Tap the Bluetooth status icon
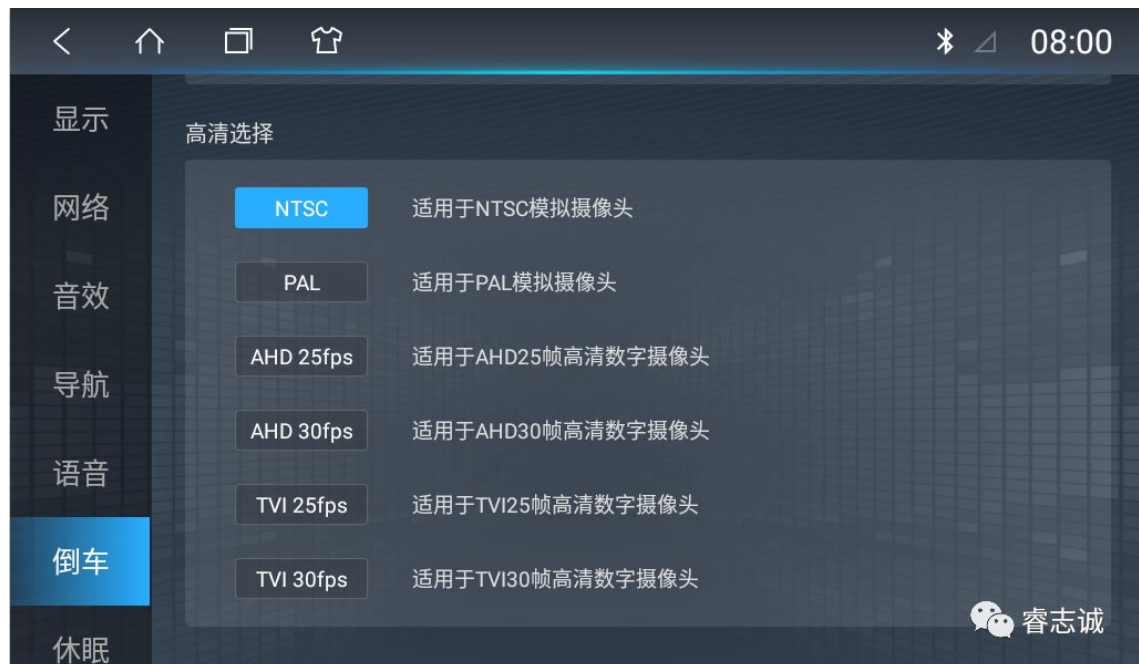 click(941, 43)
